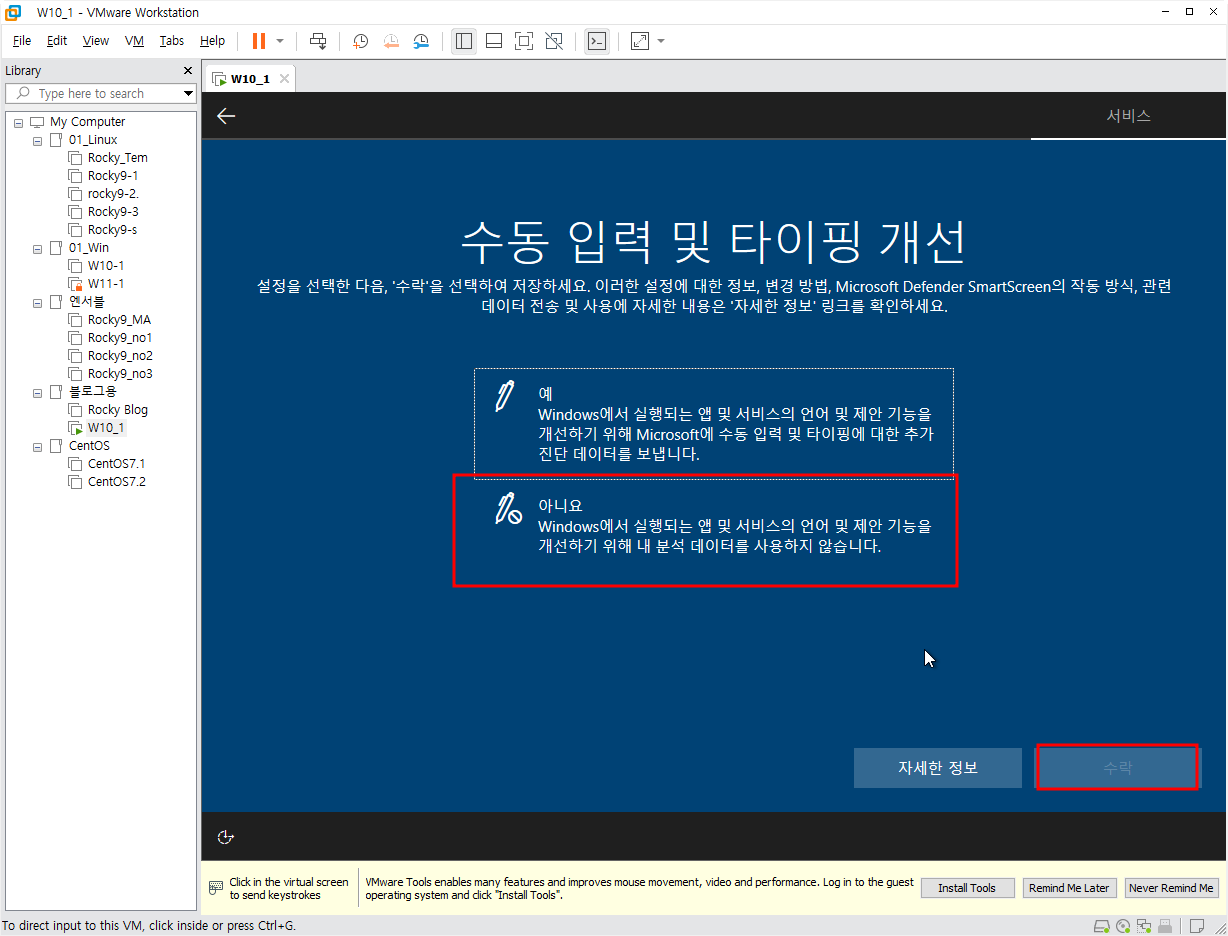Image resolution: width=1228 pixels, height=936 pixels.
Task: Click the hard disk status icon
Action: point(1102,926)
